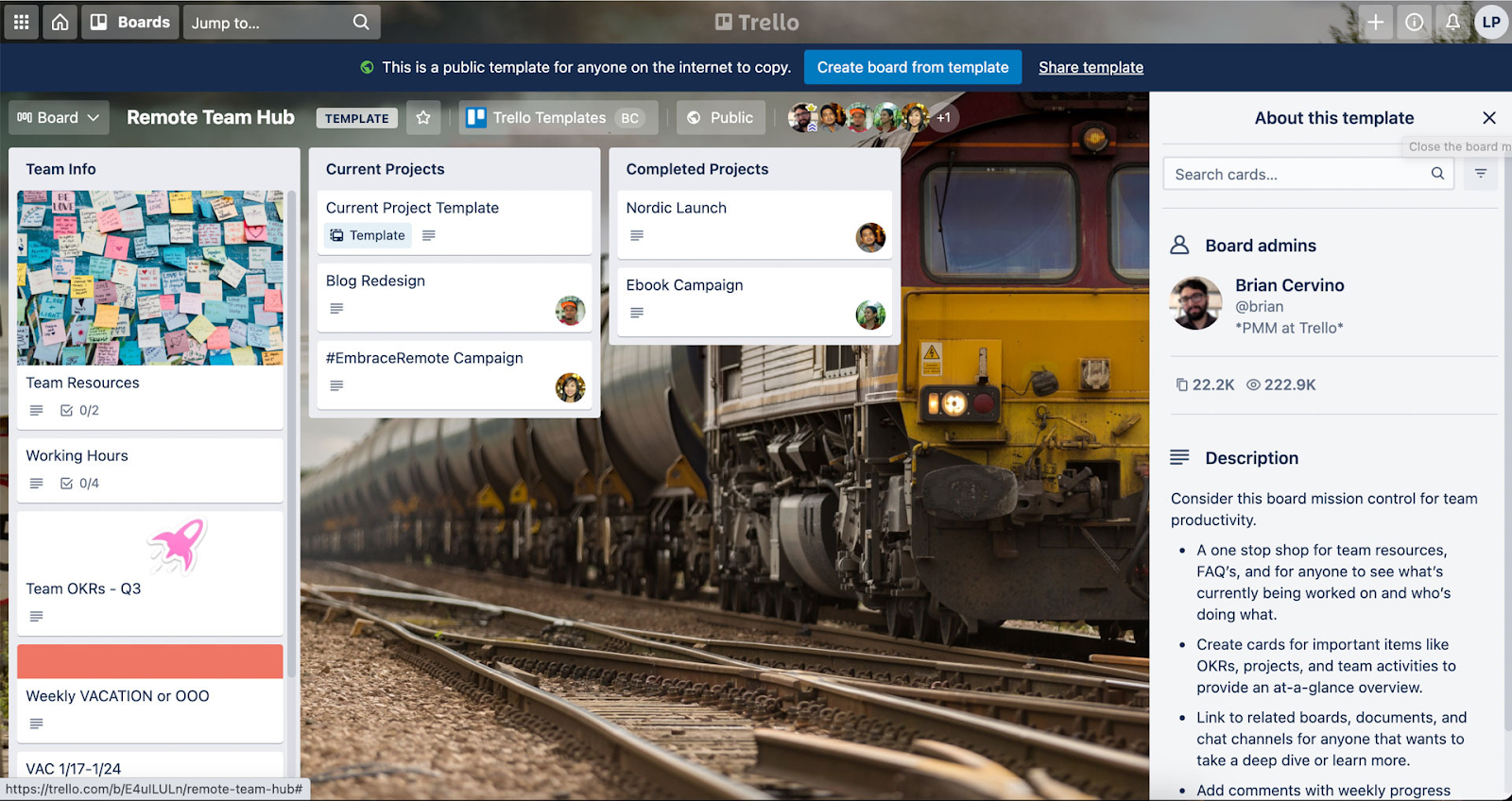Click the Team Info list title
Image resolution: width=1512 pixels, height=801 pixels.
[x=60, y=169]
